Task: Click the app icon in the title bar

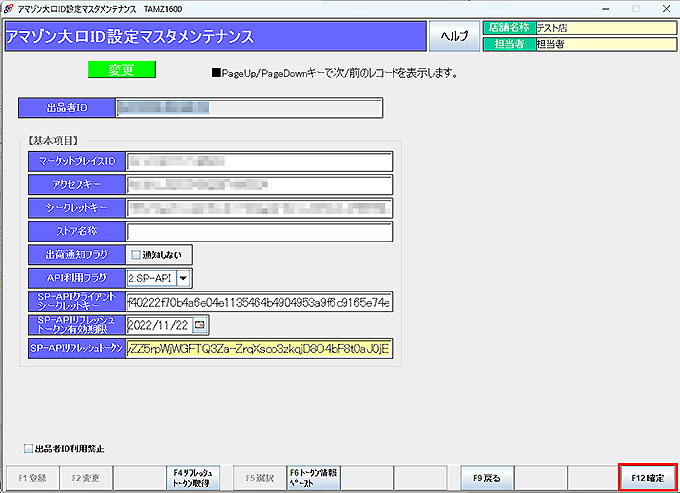Action: coord(8,9)
